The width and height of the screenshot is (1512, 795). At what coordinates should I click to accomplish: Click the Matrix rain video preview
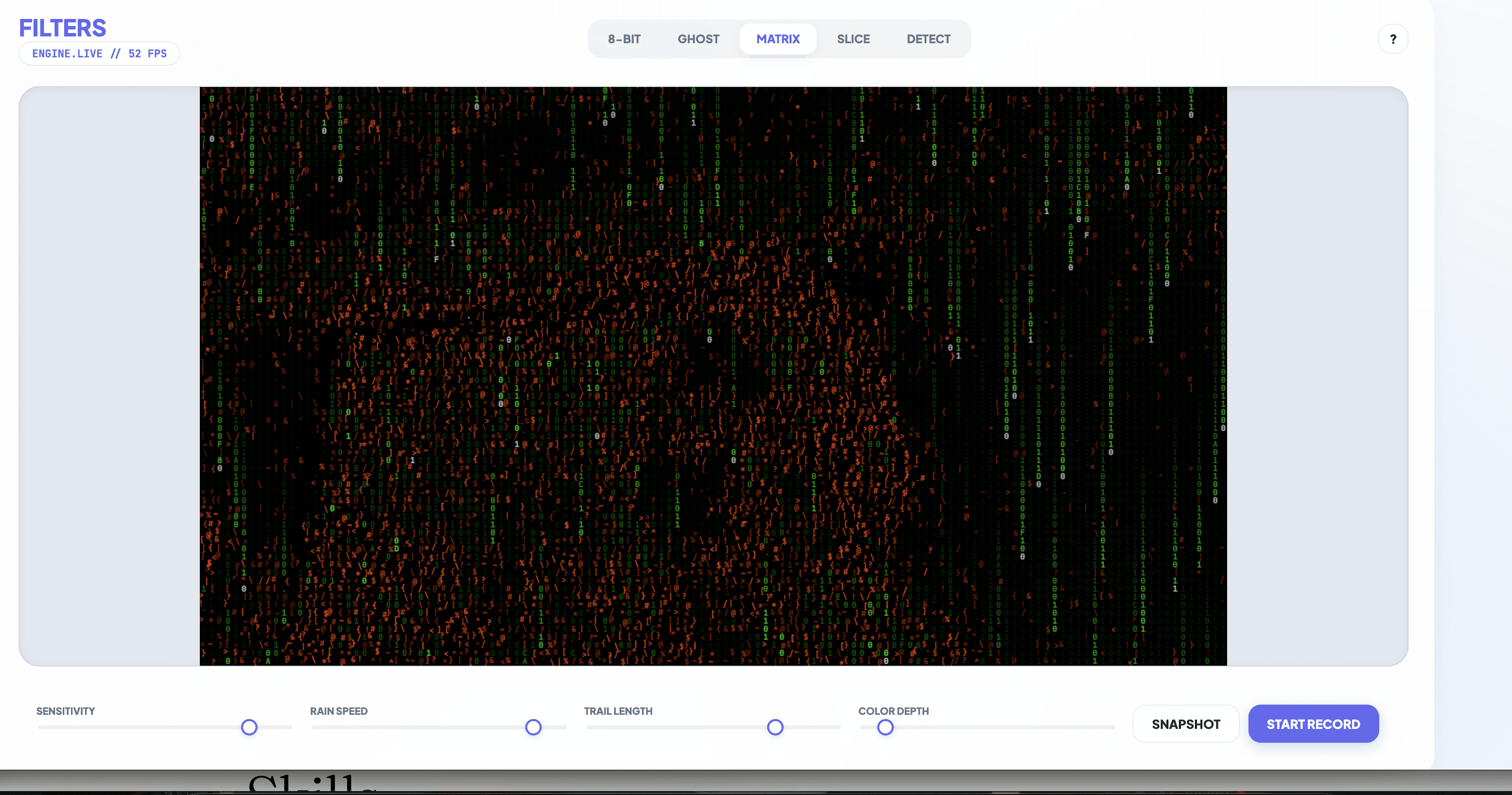pyautogui.click(x=713, y=376)
